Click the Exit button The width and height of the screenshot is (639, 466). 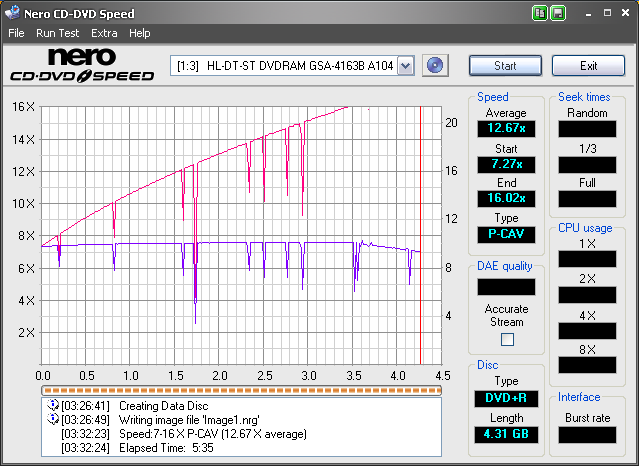pos(588,66)
